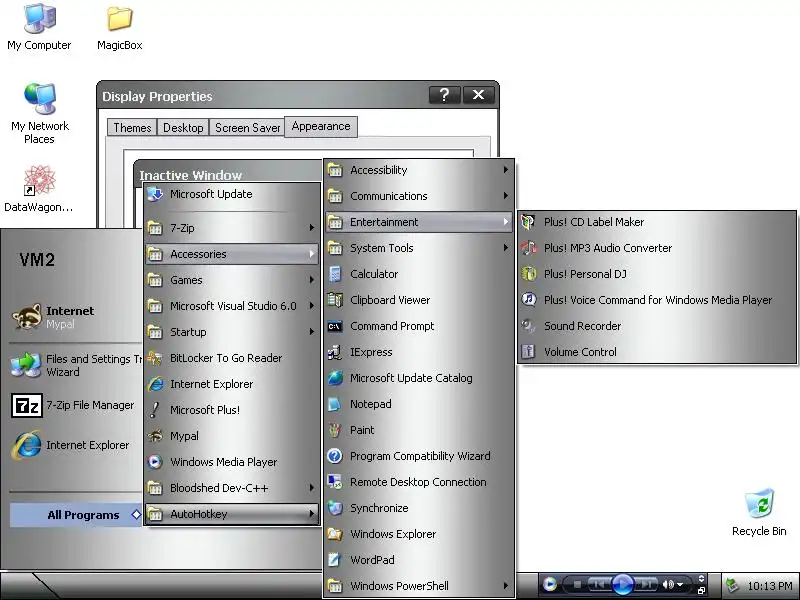The image size is (800, 600).
Task: Open Remote Desktop Connection icon
Action: 335,482
